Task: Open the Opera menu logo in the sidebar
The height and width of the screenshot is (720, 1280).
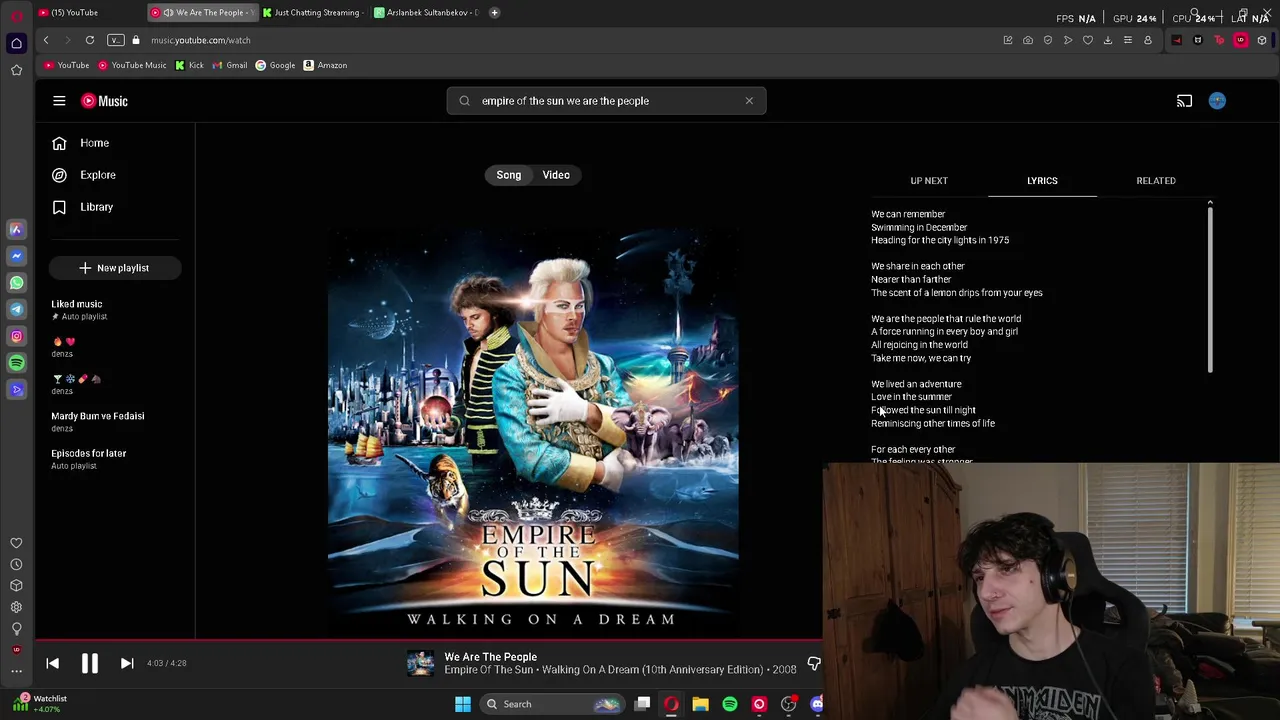Action: tap(16, 15)
